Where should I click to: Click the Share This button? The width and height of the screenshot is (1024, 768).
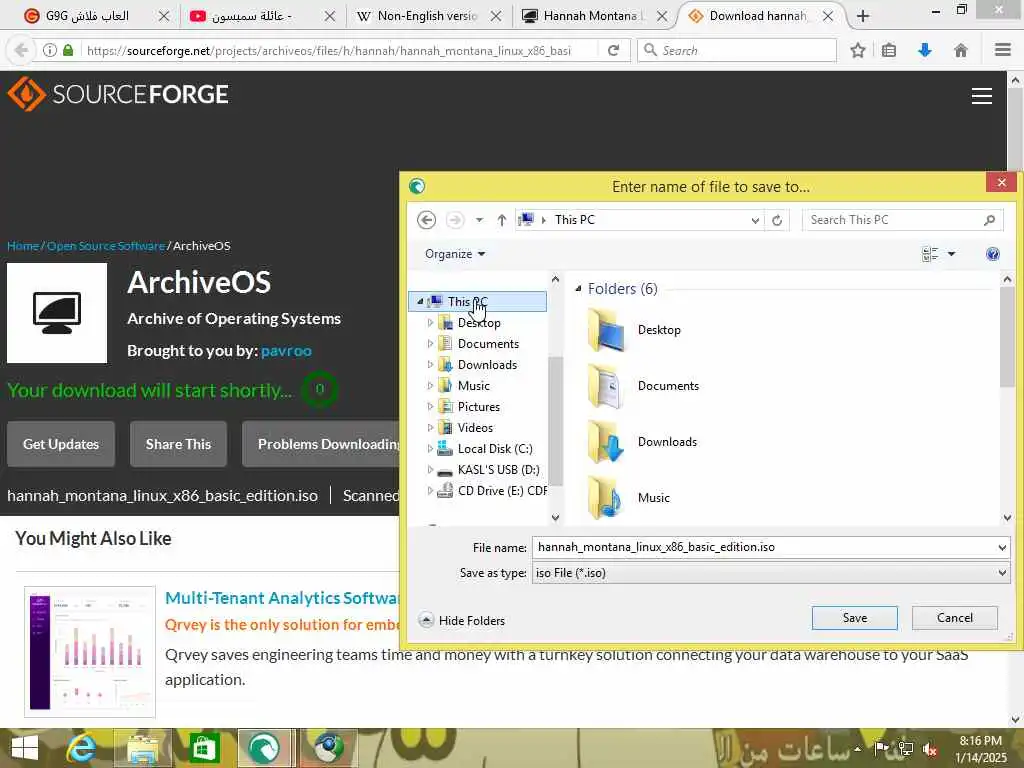[x=178, y=444]
